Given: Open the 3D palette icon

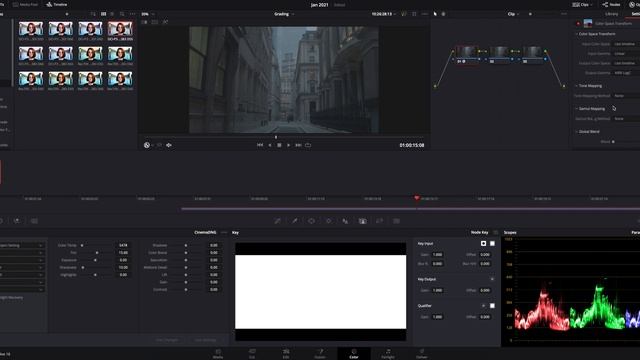Looking at the screenshot, I should [396, 221].
